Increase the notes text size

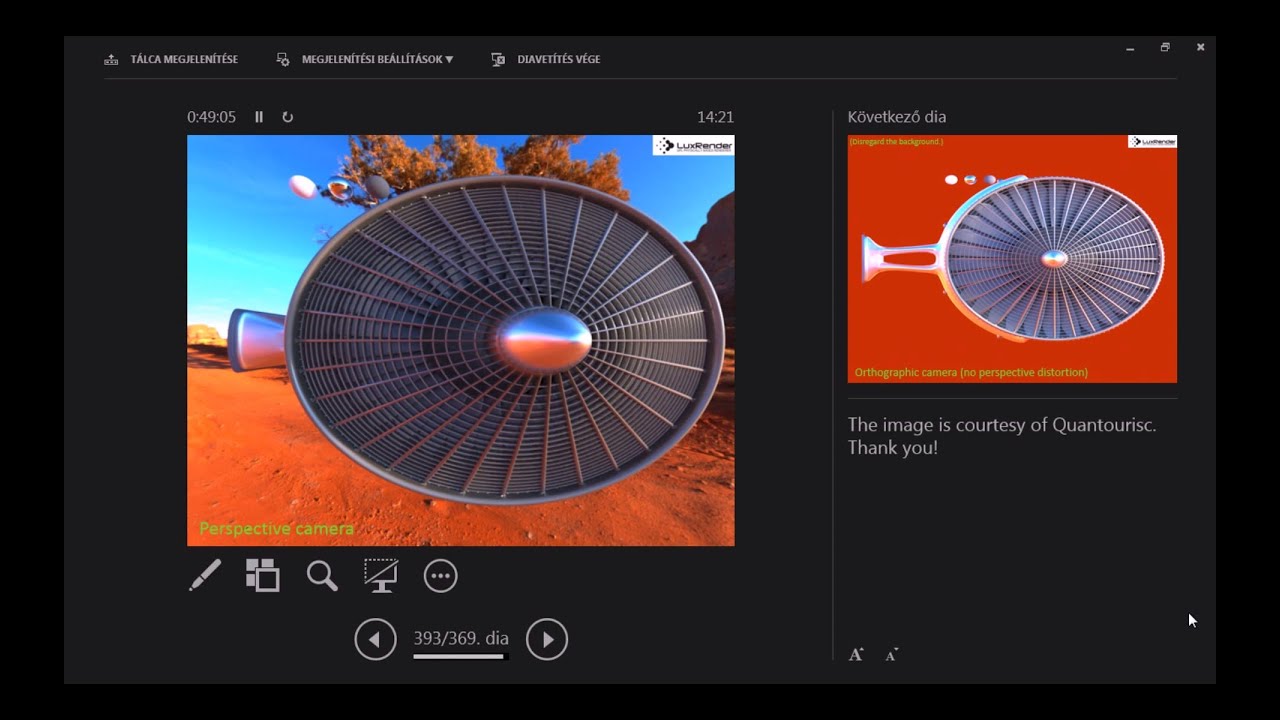[856, 655]
